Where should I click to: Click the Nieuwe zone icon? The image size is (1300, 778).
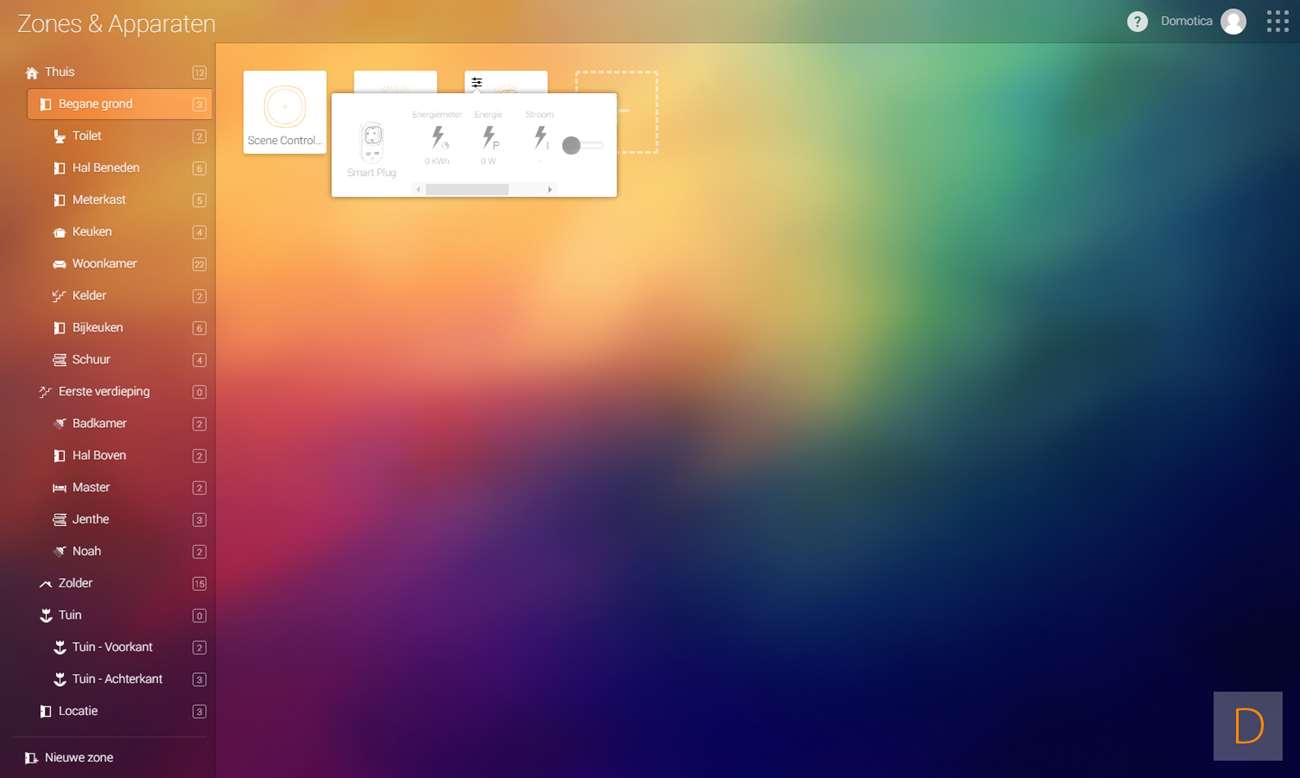(x=32, y=758)
